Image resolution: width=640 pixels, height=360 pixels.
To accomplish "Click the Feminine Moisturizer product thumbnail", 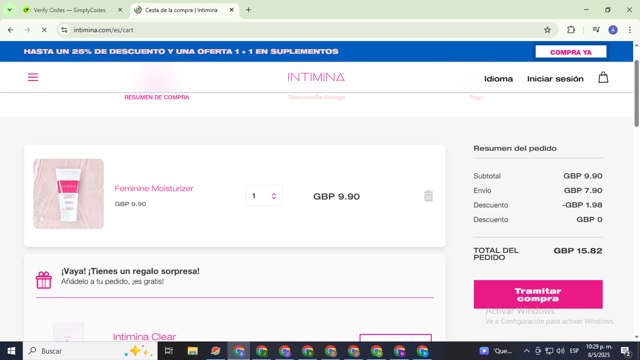I will click(69, 194).
